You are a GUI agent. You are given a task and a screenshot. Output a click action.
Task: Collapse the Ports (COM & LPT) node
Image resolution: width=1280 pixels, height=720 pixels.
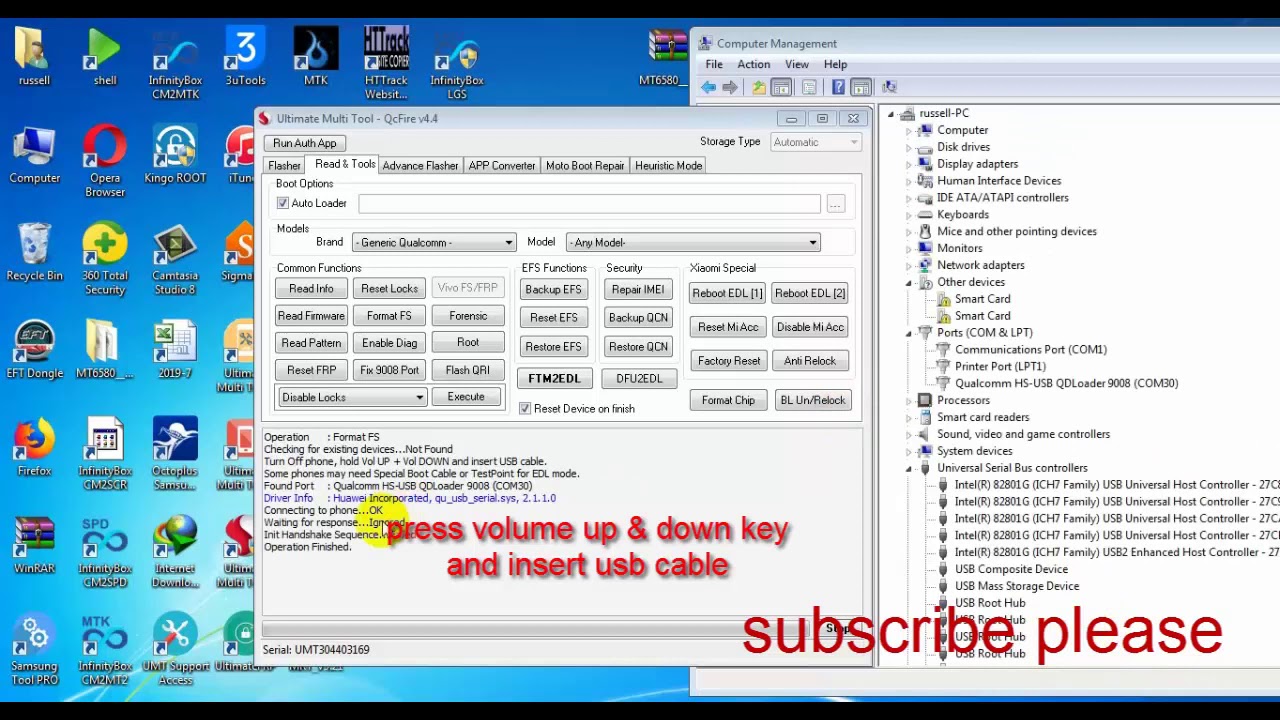click(909, 332)
